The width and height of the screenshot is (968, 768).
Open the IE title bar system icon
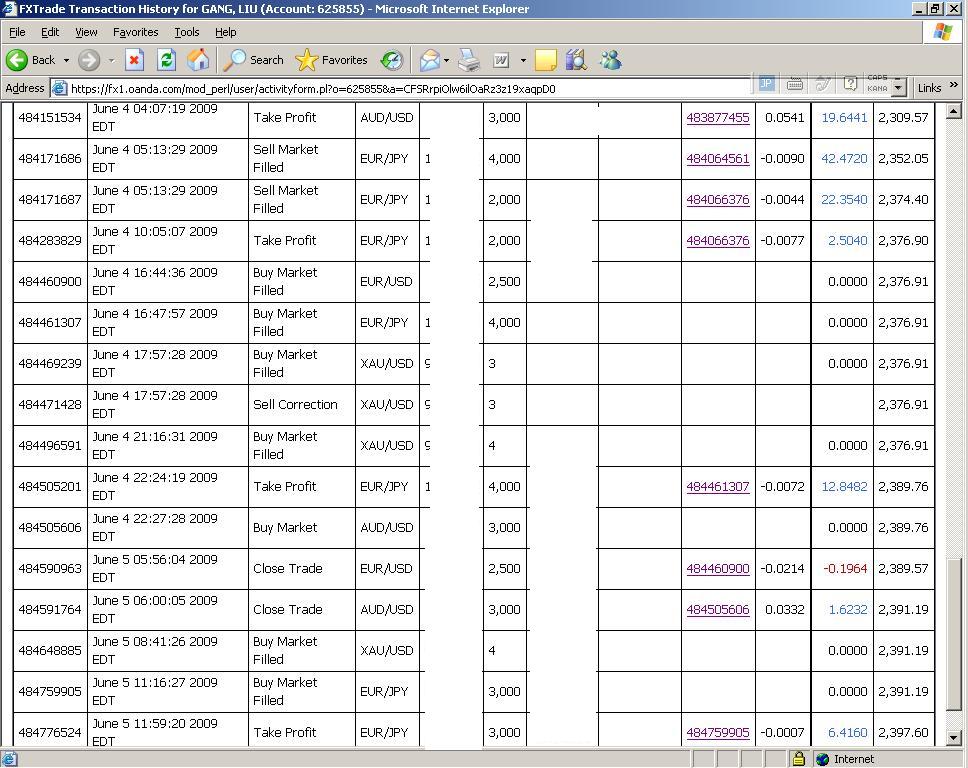(9, 9)
